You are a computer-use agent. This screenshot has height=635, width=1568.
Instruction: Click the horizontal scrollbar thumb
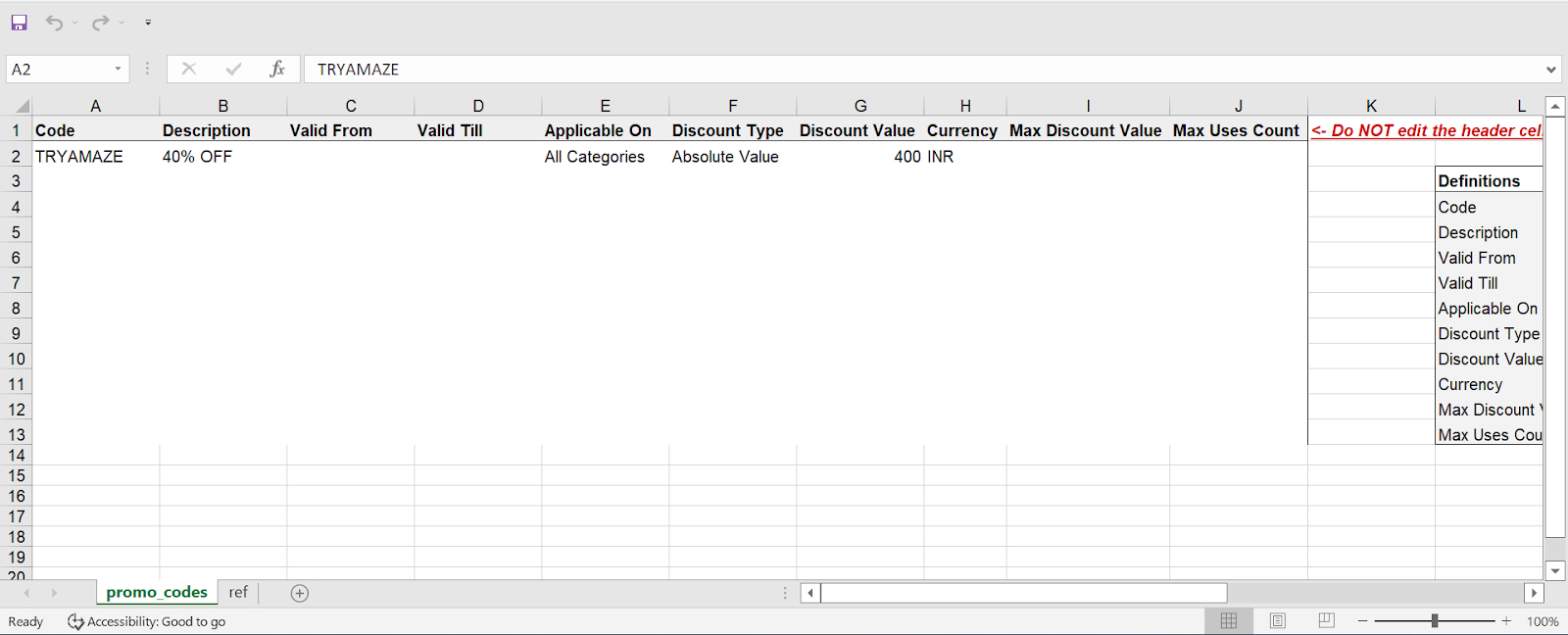pyautogui.click(x=1024, y=593)
